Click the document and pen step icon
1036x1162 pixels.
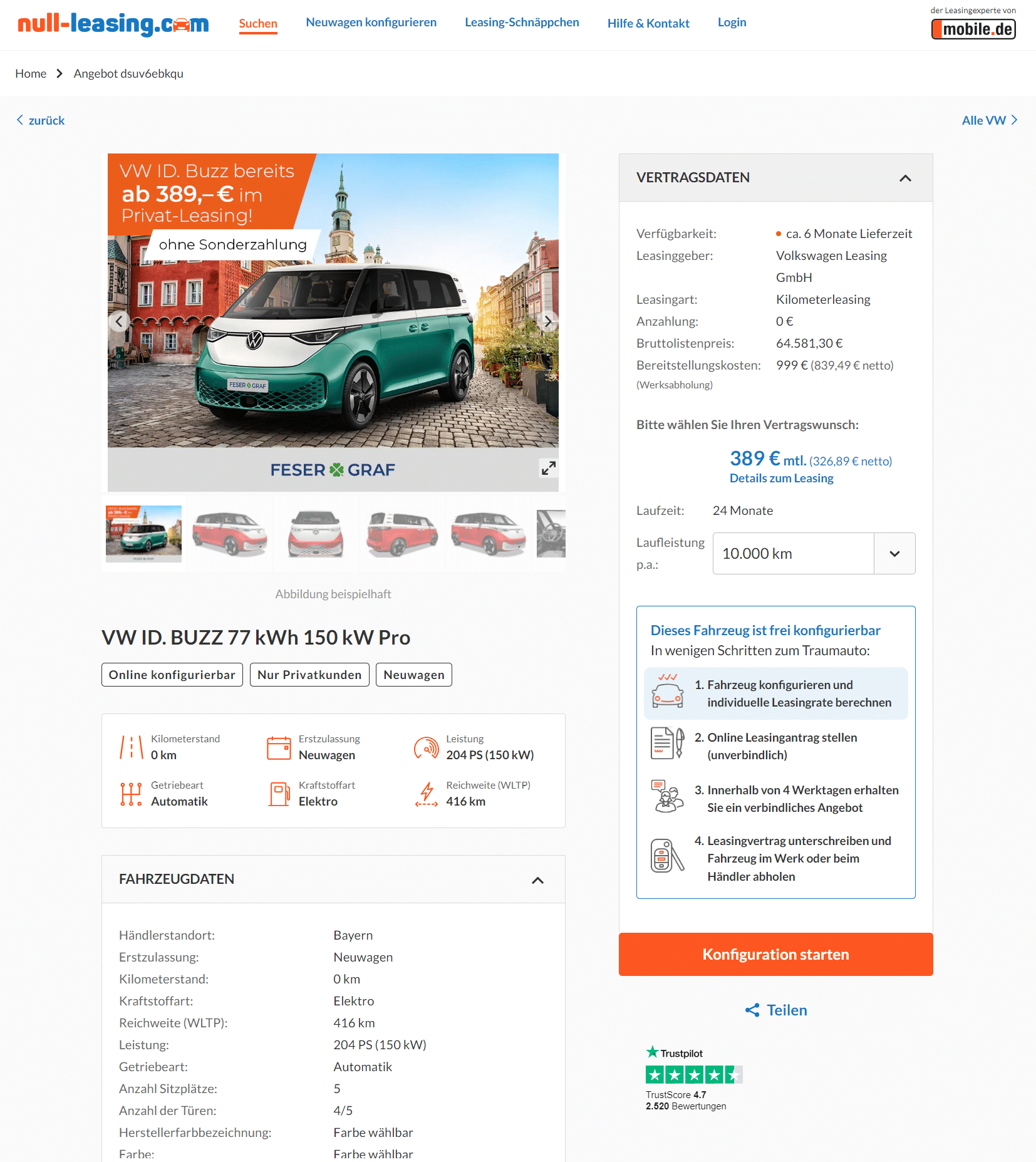[x=668, y=744]
